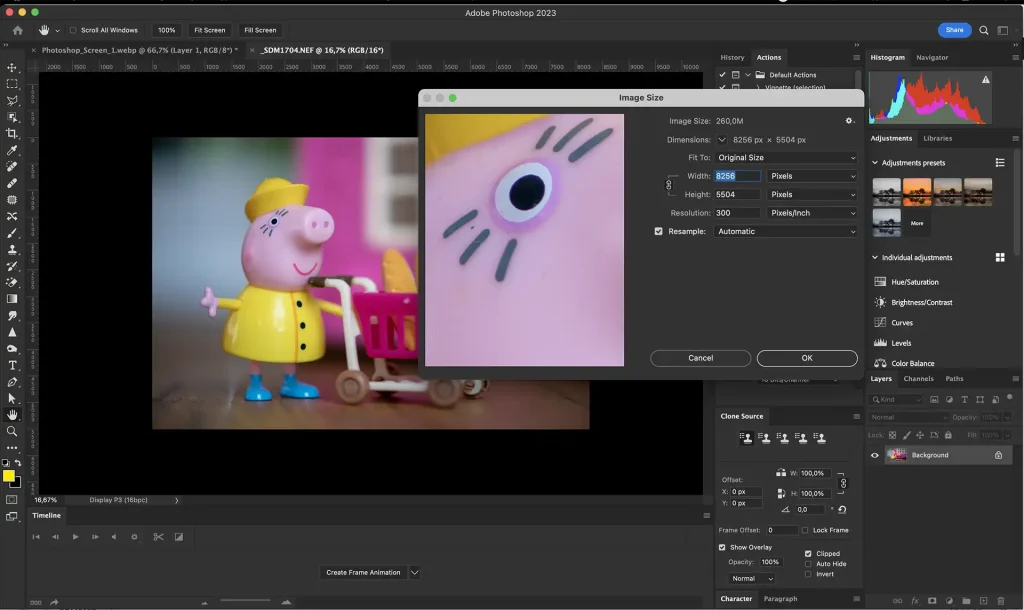Uncheck the Resample checkbox

pyautogui.click(x=658, y=231)
